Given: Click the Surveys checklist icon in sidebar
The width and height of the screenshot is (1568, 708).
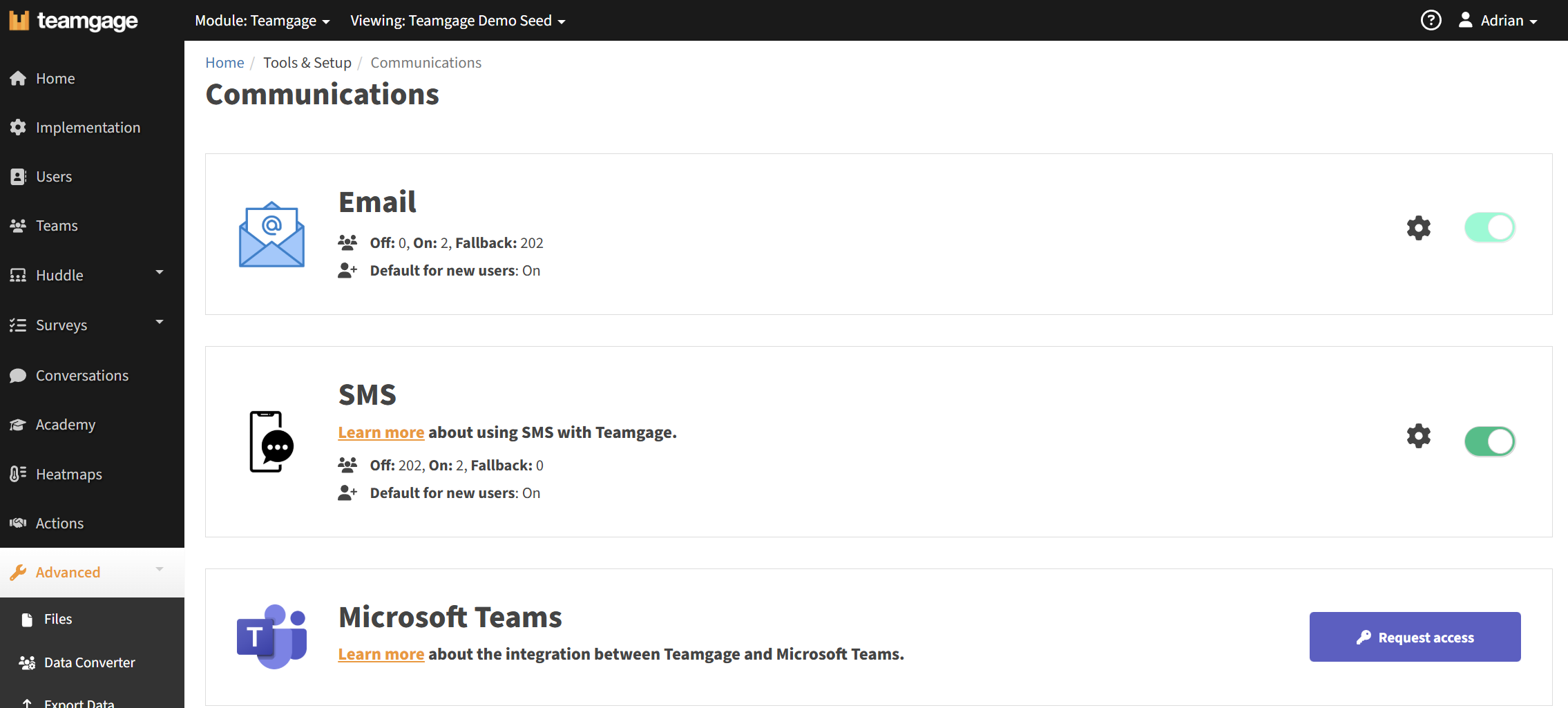Looking at the screenshot, I should (18, 325).
